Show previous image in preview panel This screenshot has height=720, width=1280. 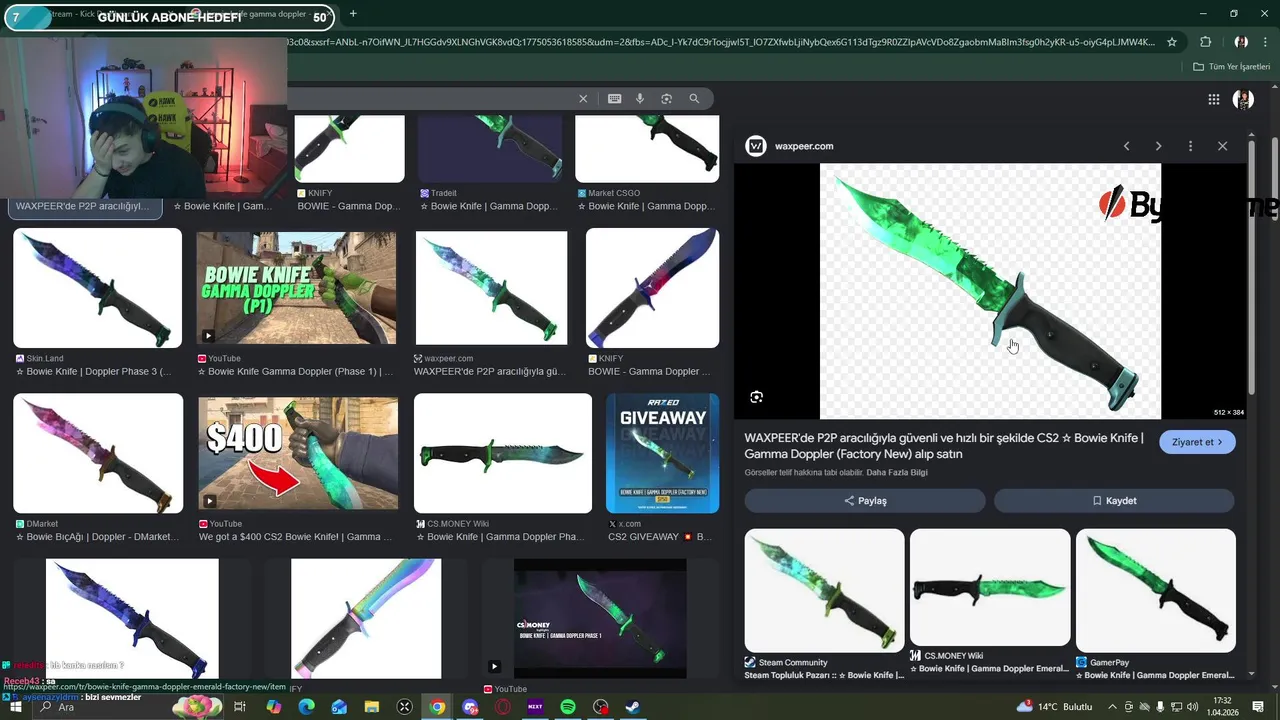click(x=1126, y=146)
